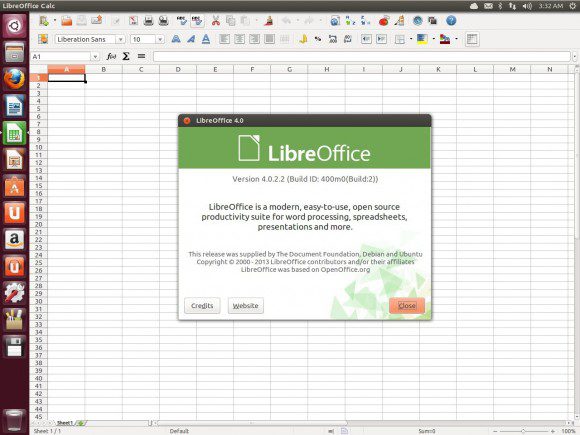Open the Function Wizard fx icon
This screenshot has width=580, height=435.
click(x=111, y=56)
